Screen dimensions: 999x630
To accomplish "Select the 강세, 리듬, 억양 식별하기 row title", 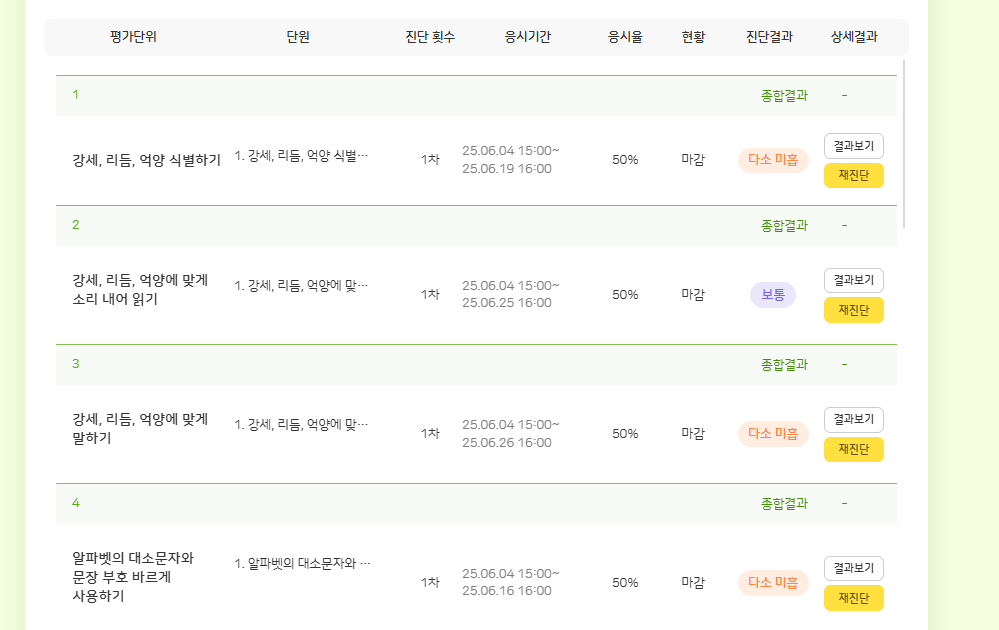I will 146,160.
